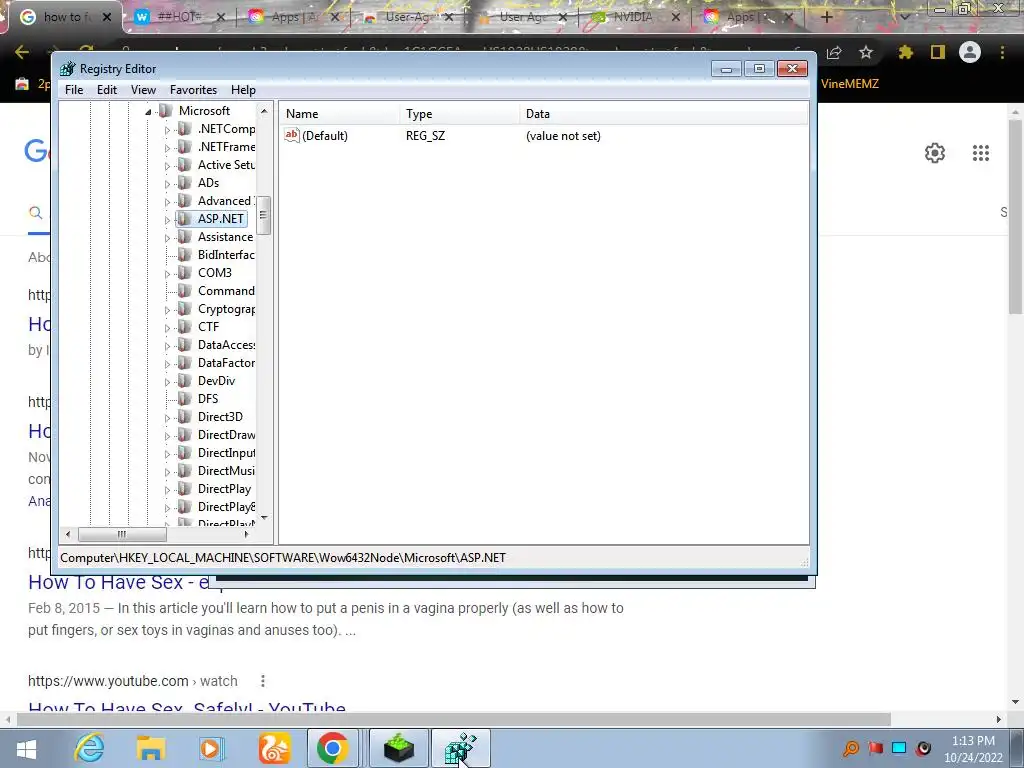The width and height of the screenshot is (1024, 768).
Task: Open Windows Media Player from taskbar
Action: point(211,748)
